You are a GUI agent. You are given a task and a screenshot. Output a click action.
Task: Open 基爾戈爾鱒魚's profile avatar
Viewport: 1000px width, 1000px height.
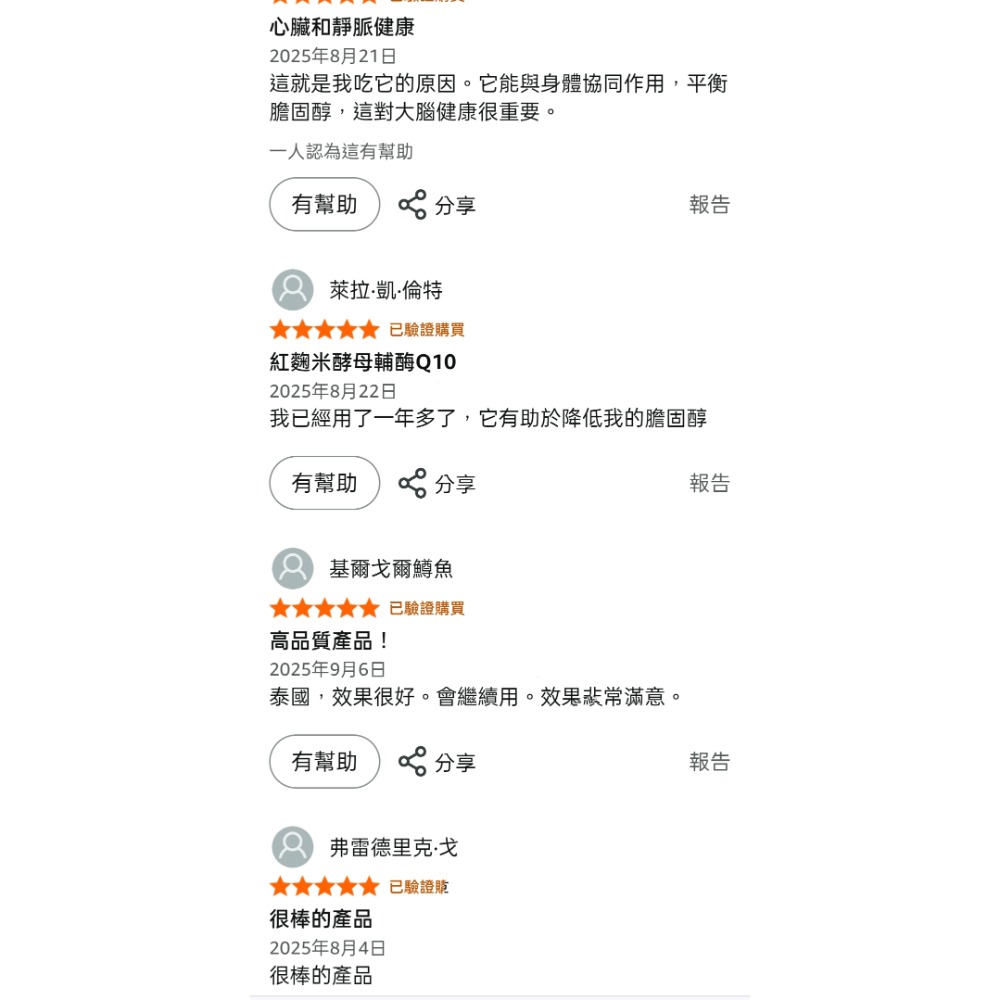(x=292, y=567)
